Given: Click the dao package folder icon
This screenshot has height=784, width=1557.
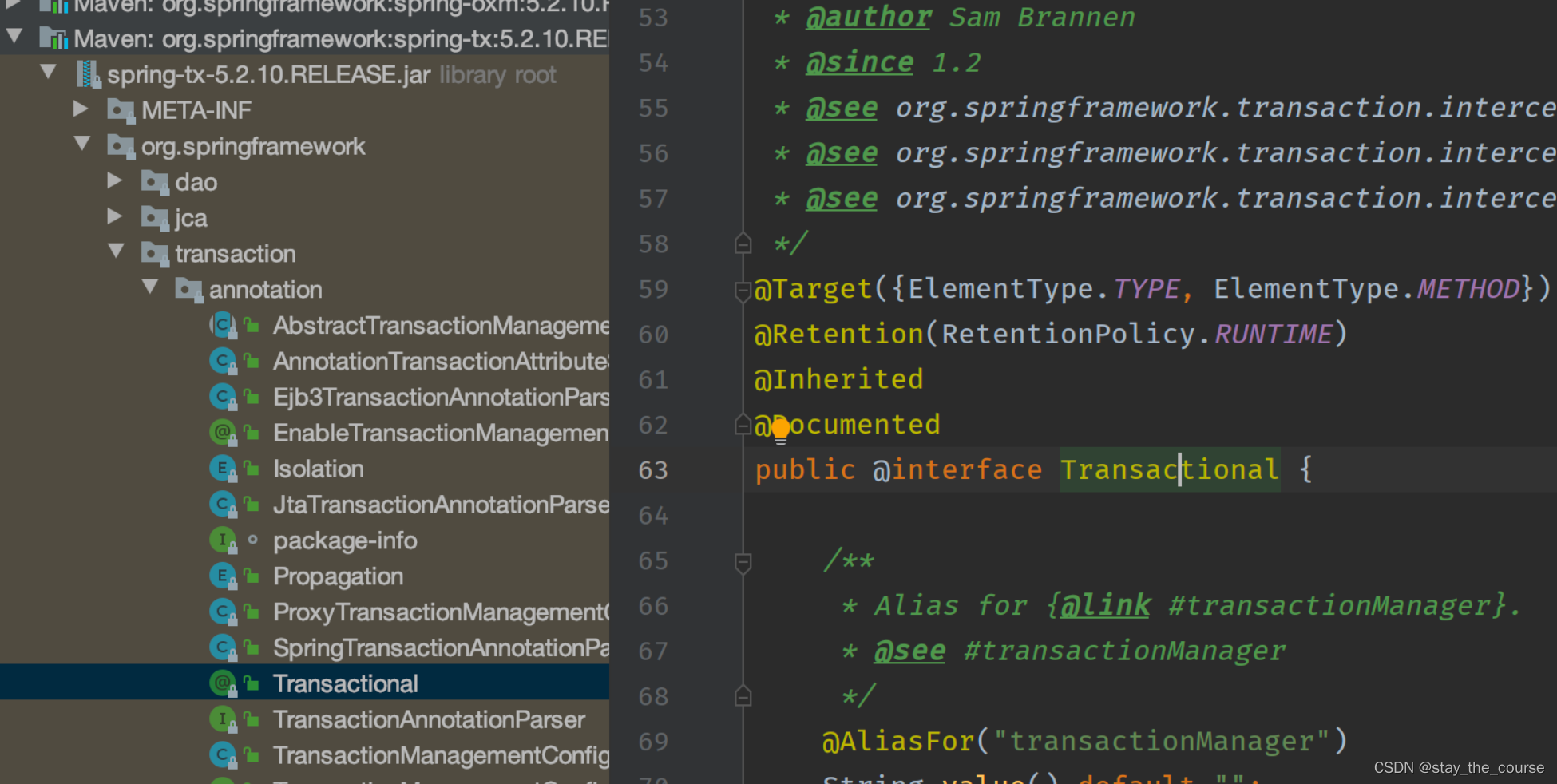Looking at the screenshot, I should pos(155,182).
